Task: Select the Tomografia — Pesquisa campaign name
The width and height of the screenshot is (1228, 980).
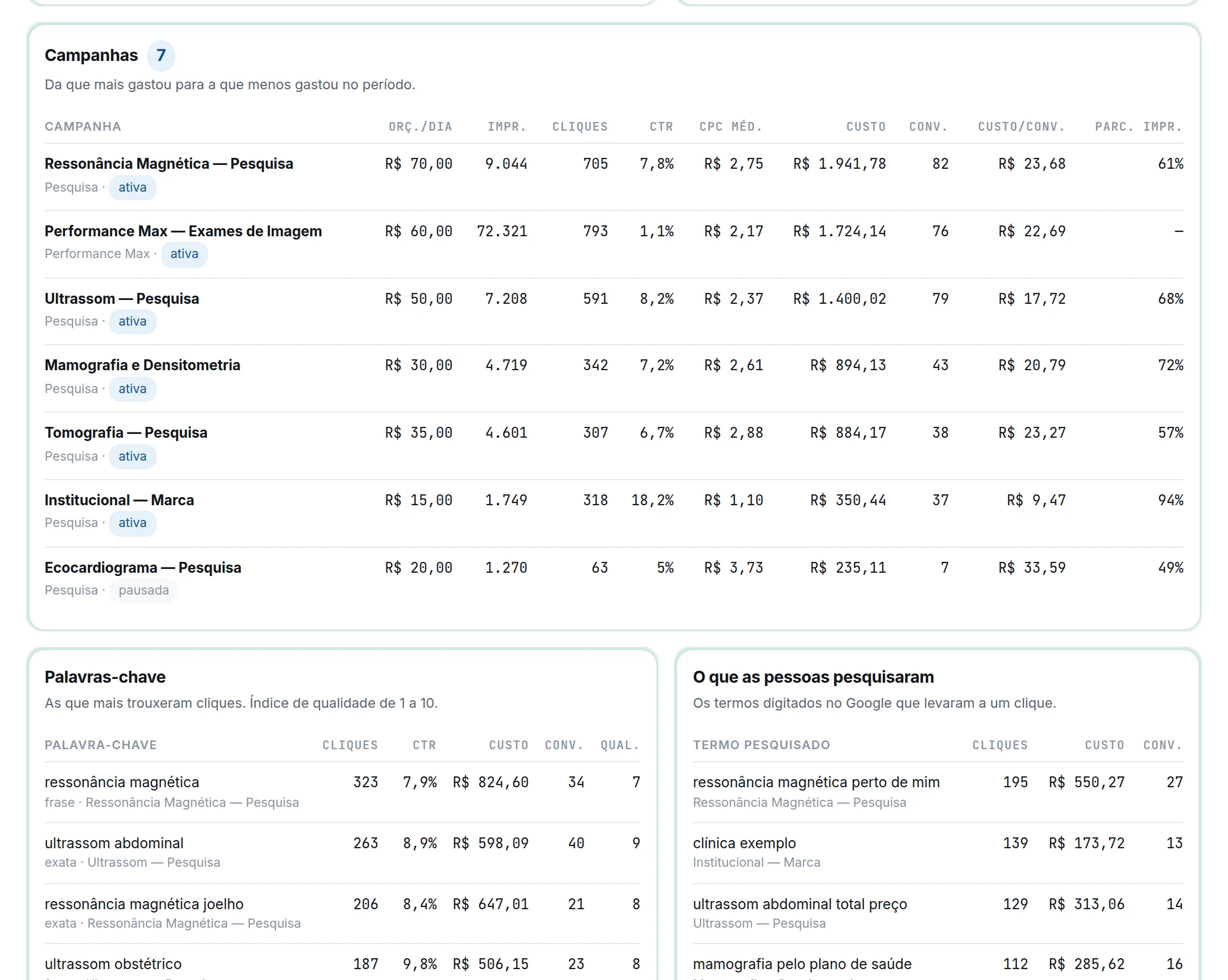Action: (x=126, y=432)
